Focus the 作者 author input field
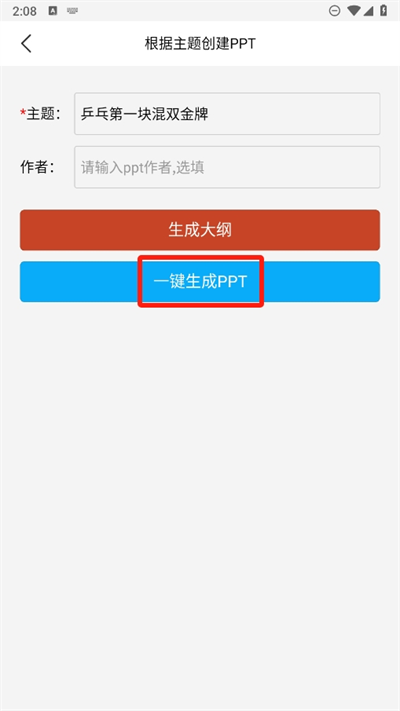The height and width of the screenshot is (711, 400). click(x=227, y=167)
